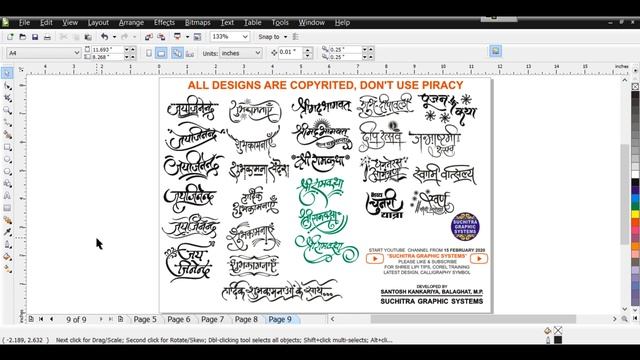
Task: Select the Interactive Blend tool
Action: pos(7,220)
